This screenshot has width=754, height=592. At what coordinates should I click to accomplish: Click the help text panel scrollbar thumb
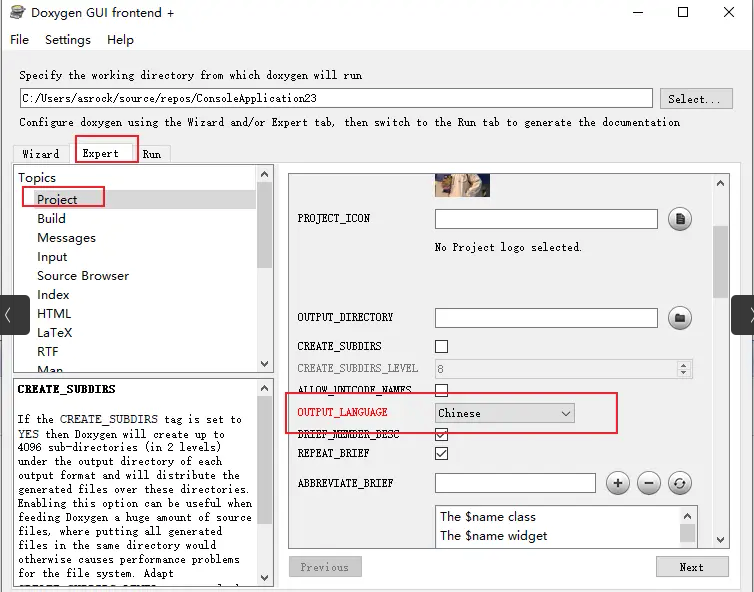click(x=264, y=460)
